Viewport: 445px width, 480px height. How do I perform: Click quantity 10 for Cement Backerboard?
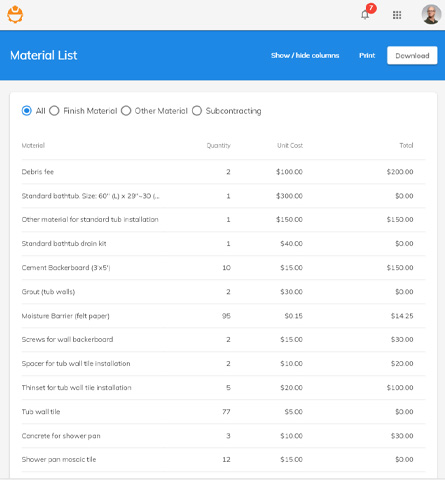coord(227,268)
